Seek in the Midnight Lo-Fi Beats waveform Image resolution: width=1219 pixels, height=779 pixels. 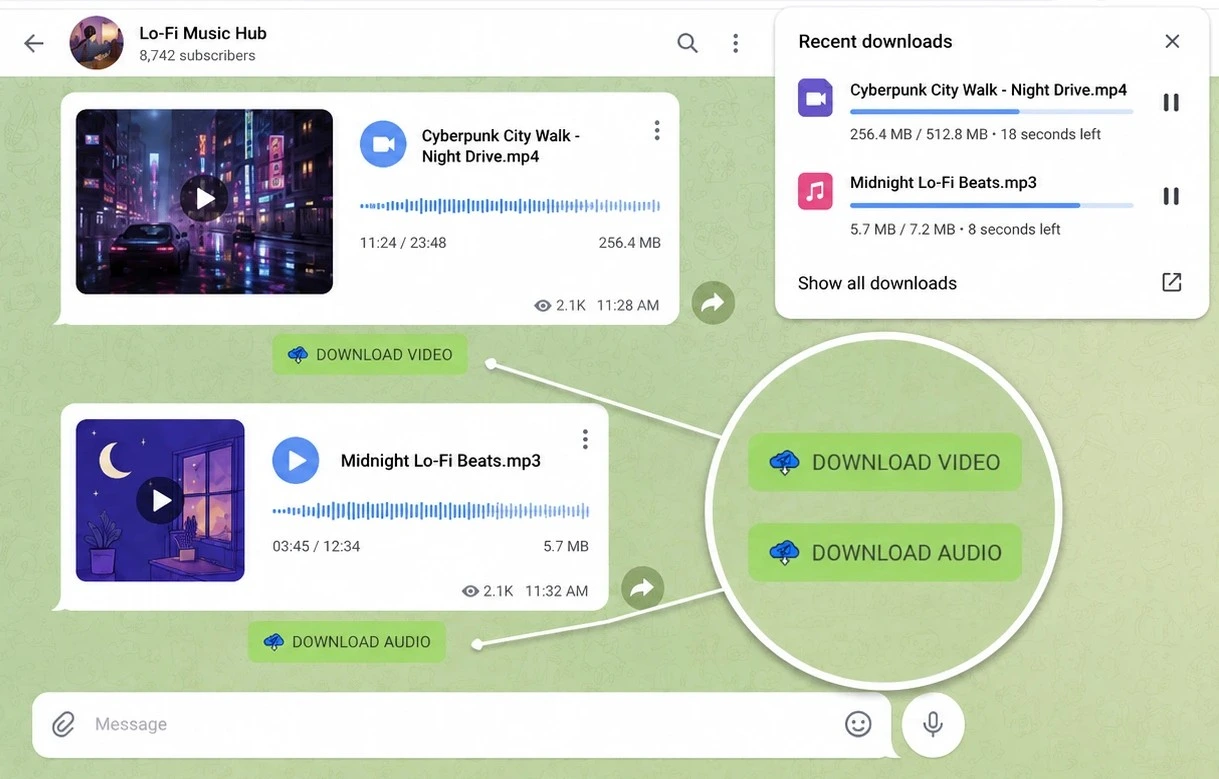point(431,511)
